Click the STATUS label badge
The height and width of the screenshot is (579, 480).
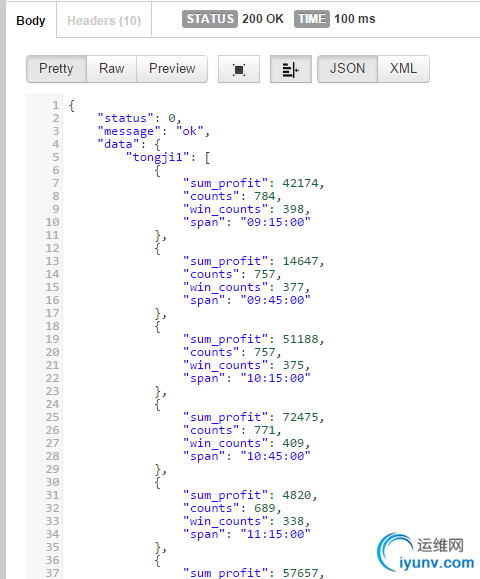(210, 19)
